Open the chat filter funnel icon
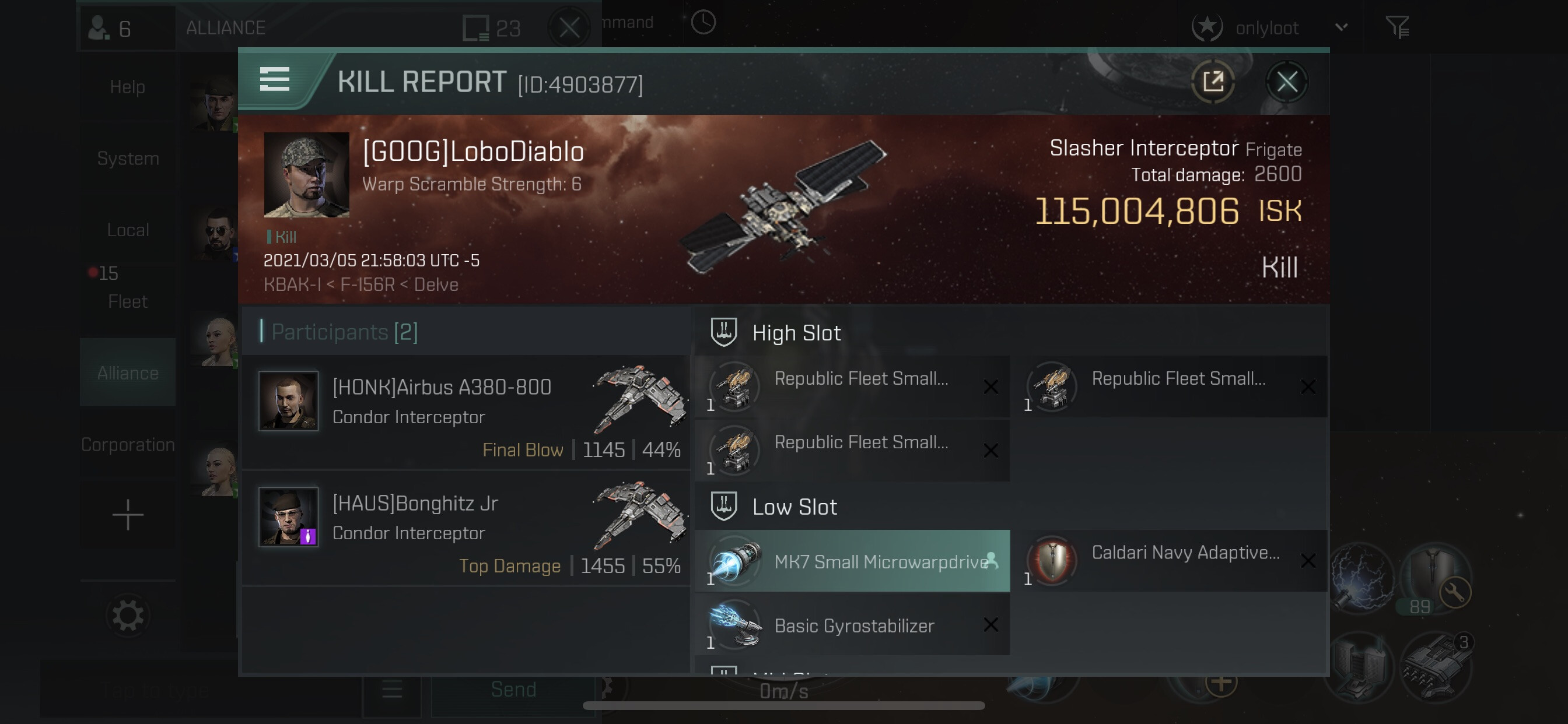1568x724 pixels. (x=1397, y=27)
